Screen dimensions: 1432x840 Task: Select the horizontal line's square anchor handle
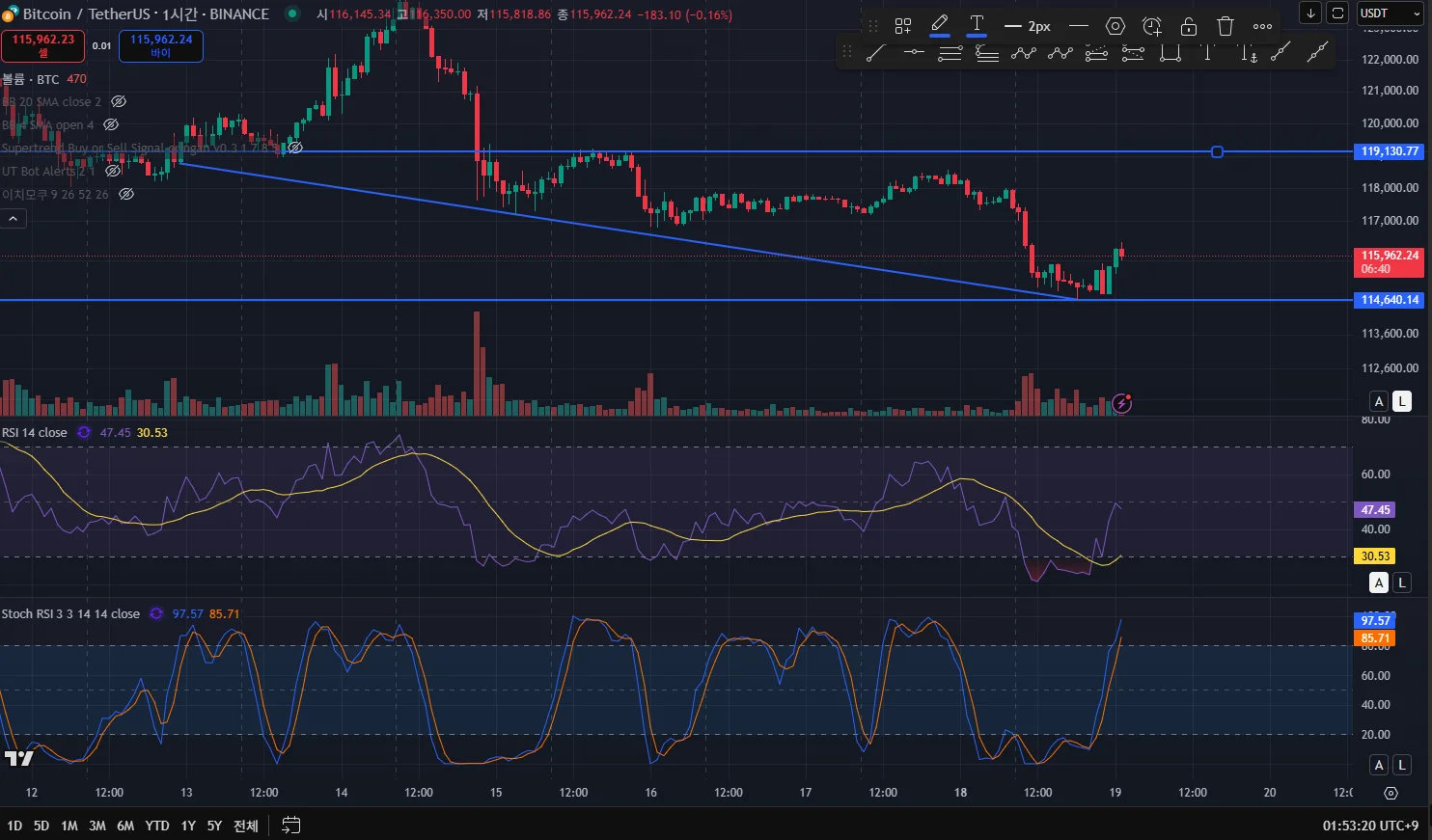(x=1217, y=151)
